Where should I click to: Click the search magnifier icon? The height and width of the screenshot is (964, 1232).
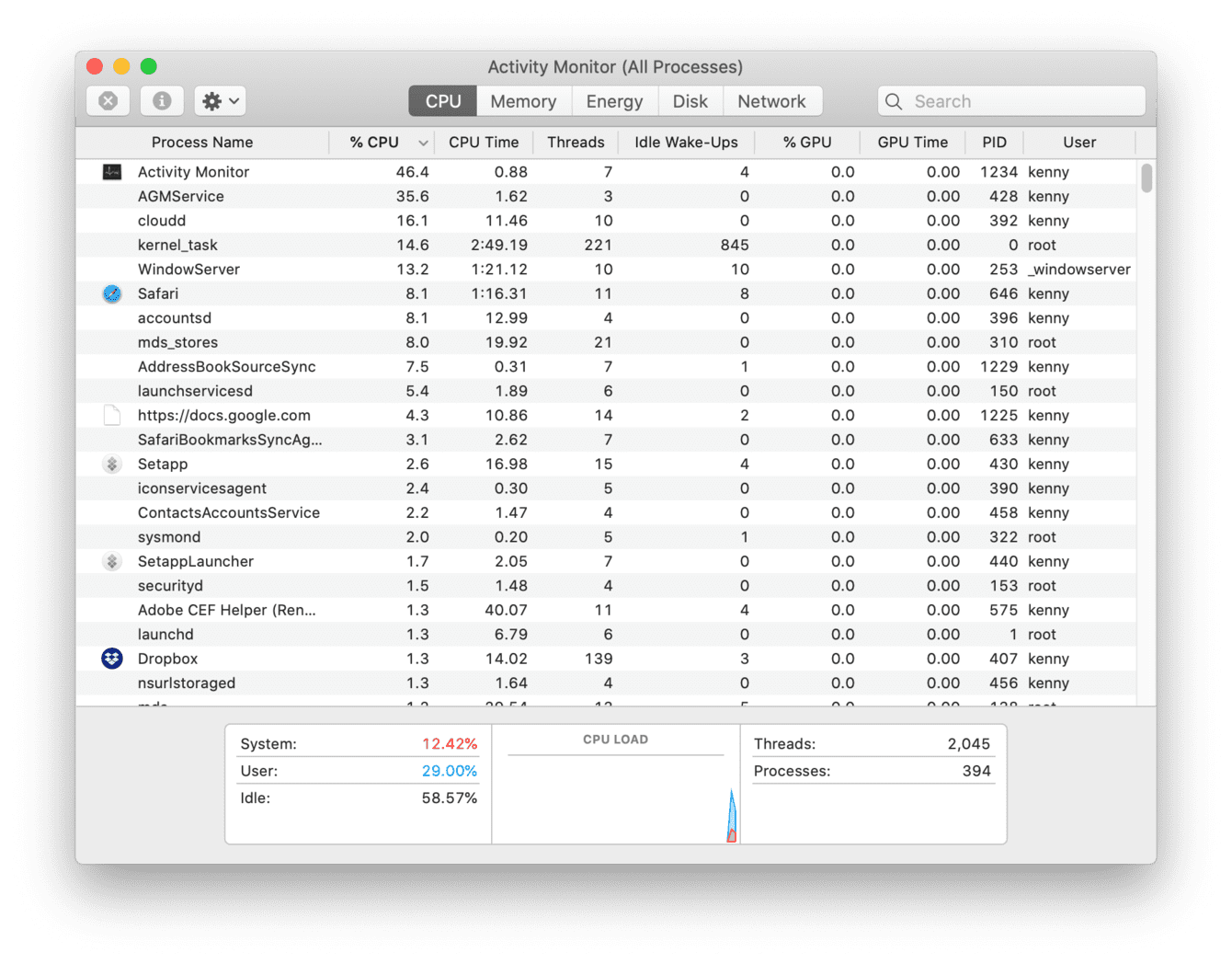[x=894, y=101]
